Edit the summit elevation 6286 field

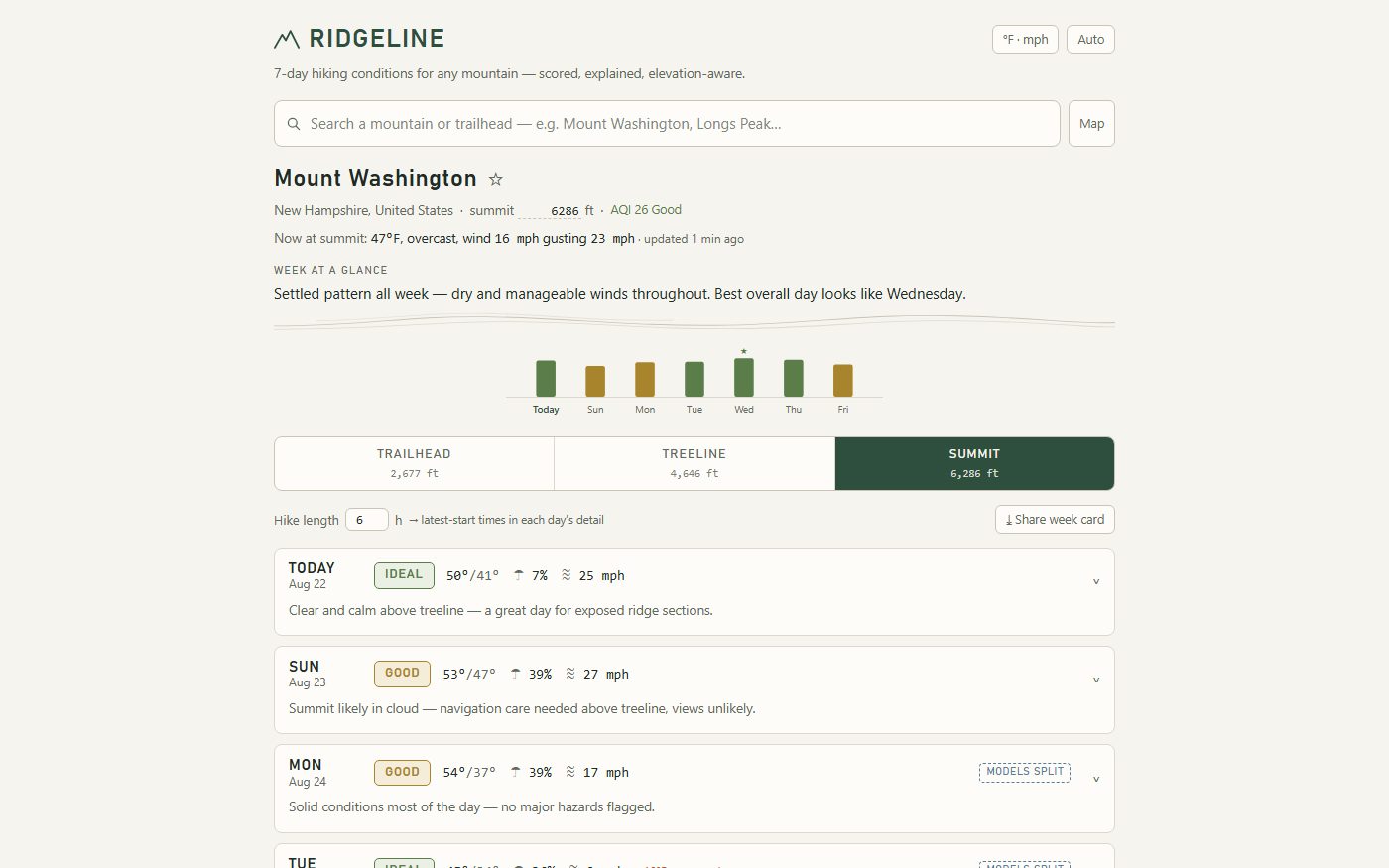click(551, 211)
